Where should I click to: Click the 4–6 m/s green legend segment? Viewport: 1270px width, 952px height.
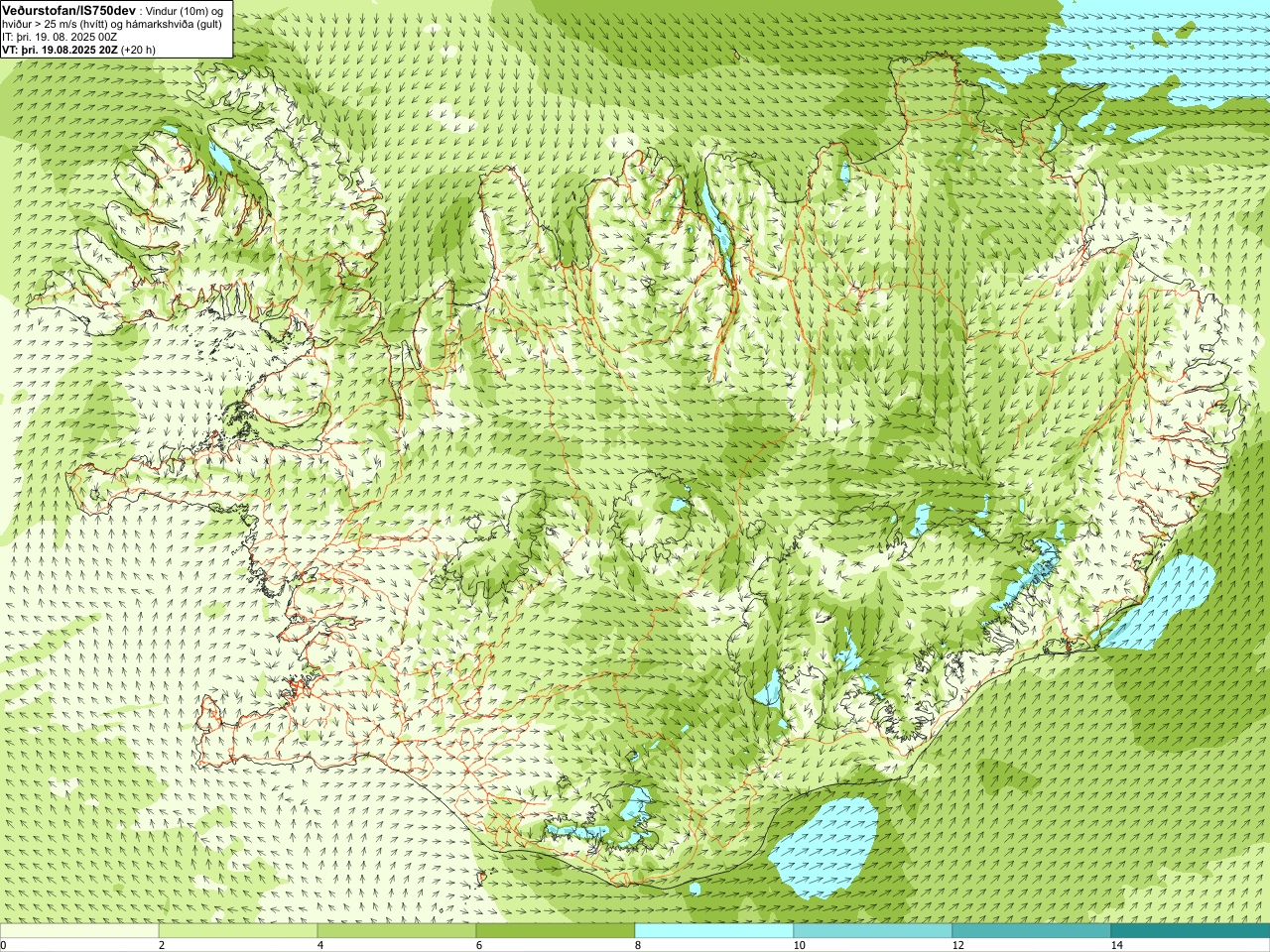(x=397, y=931)
